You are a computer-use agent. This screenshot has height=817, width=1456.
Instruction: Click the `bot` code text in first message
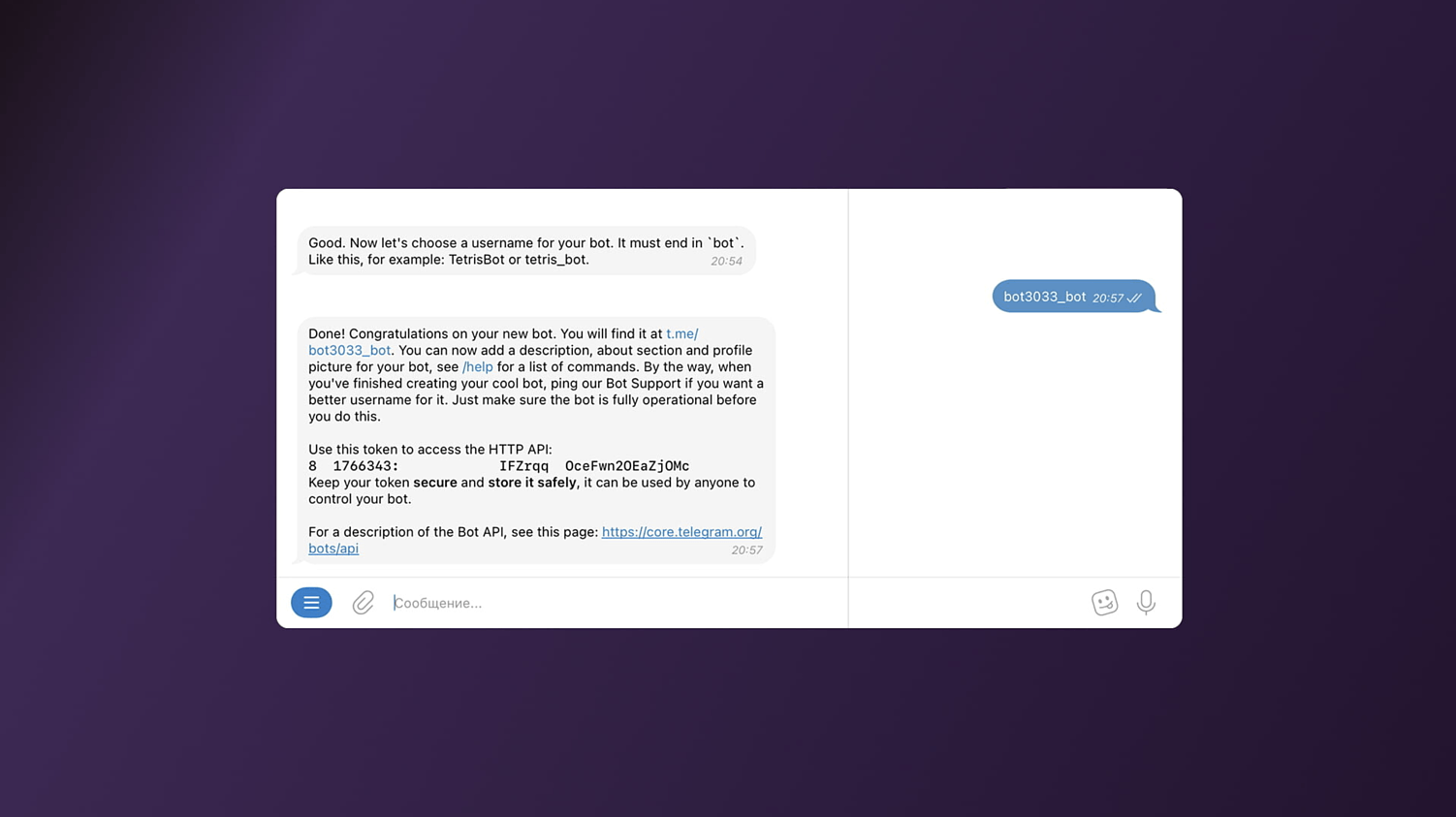724,243
